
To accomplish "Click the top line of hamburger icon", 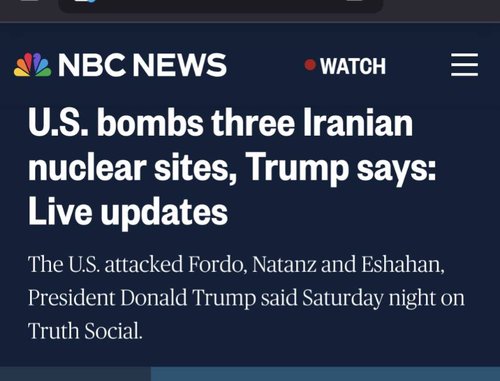I will (x=464, y=54).
